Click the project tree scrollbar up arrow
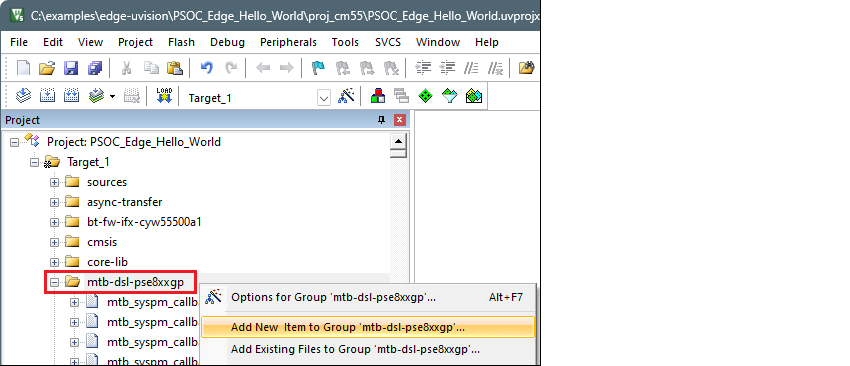 point(399,142)
